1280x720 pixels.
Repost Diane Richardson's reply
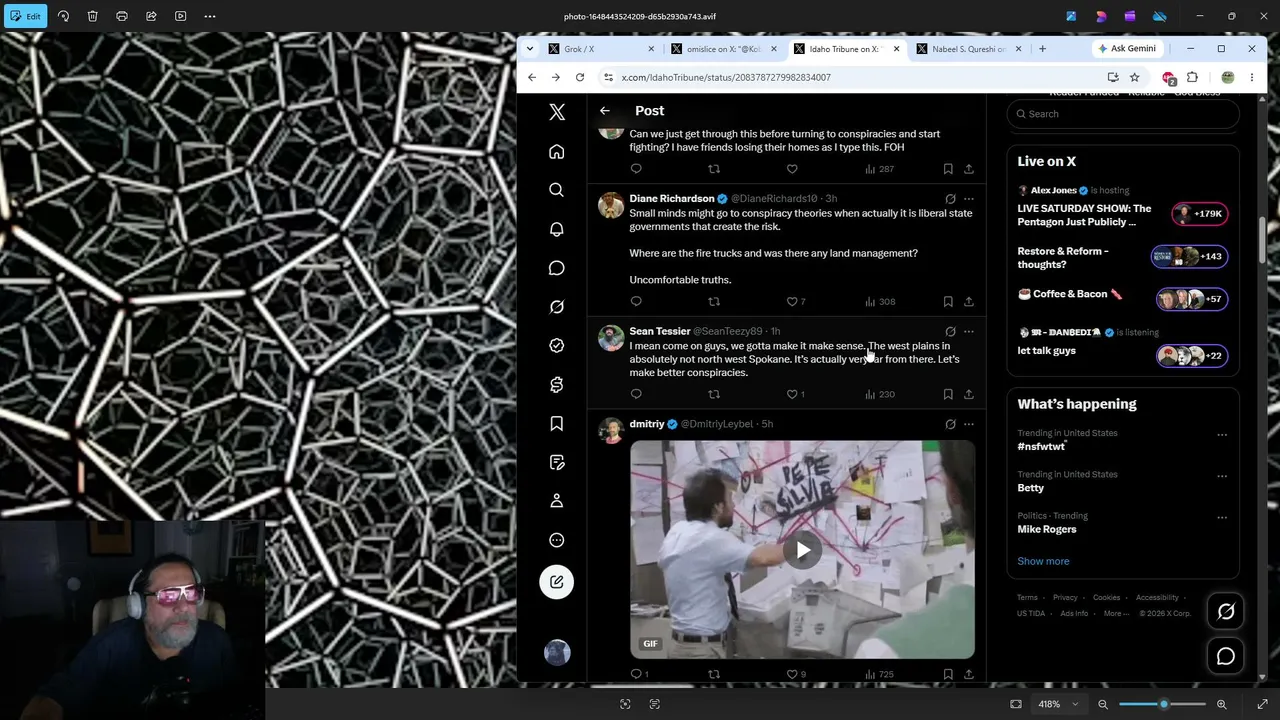(714, 301)
